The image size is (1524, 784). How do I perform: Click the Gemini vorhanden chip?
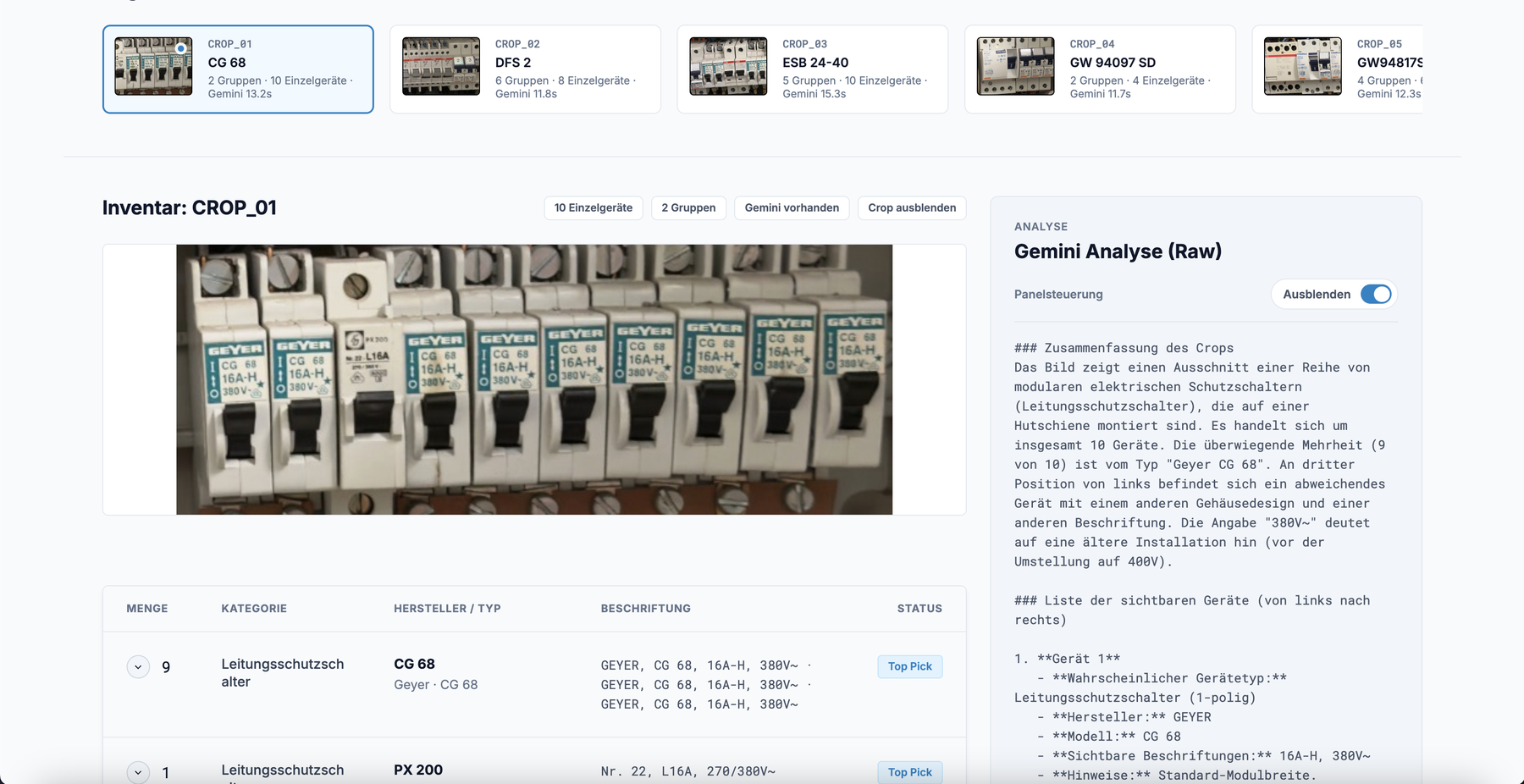[792, 207]
